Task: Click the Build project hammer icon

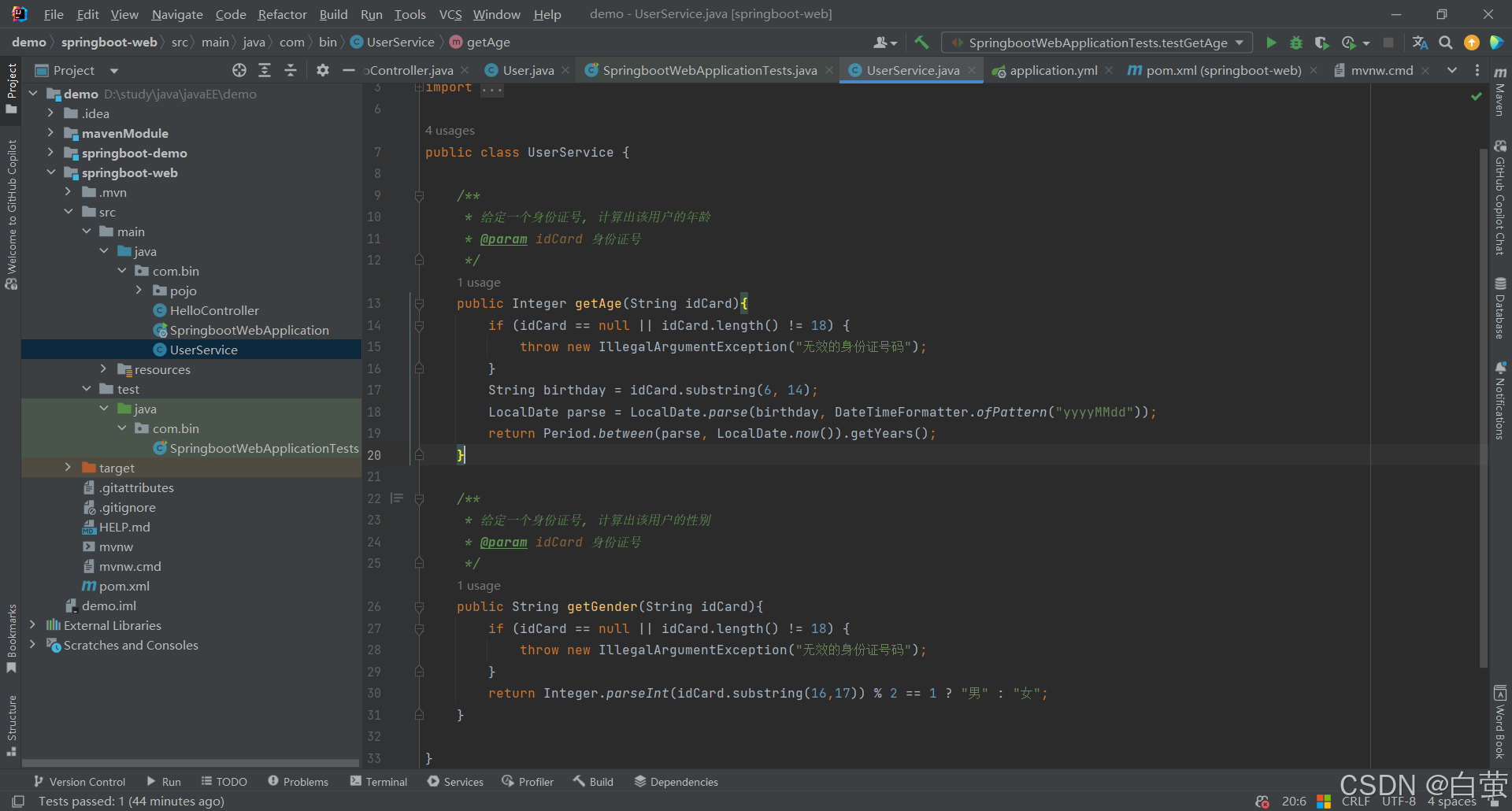Action: click(921, 43)
